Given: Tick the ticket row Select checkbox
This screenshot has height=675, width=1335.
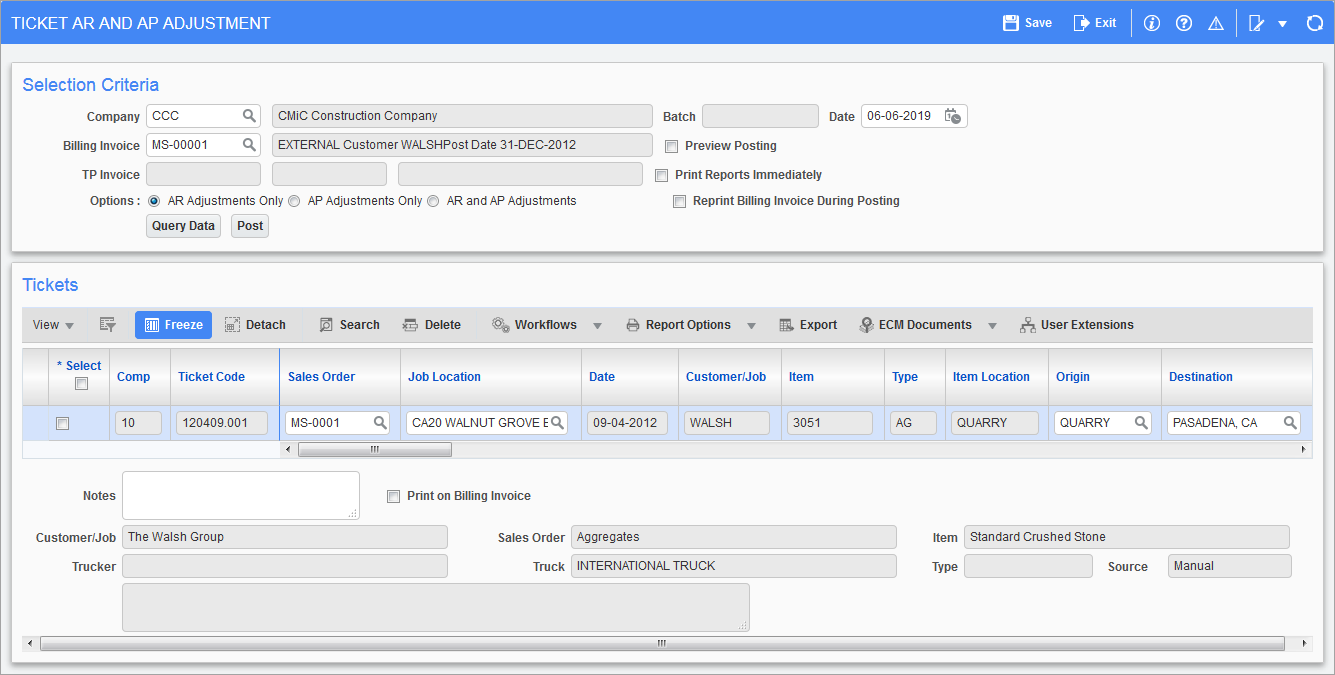Looking at the screenshot, I should (x=62, y=423).
